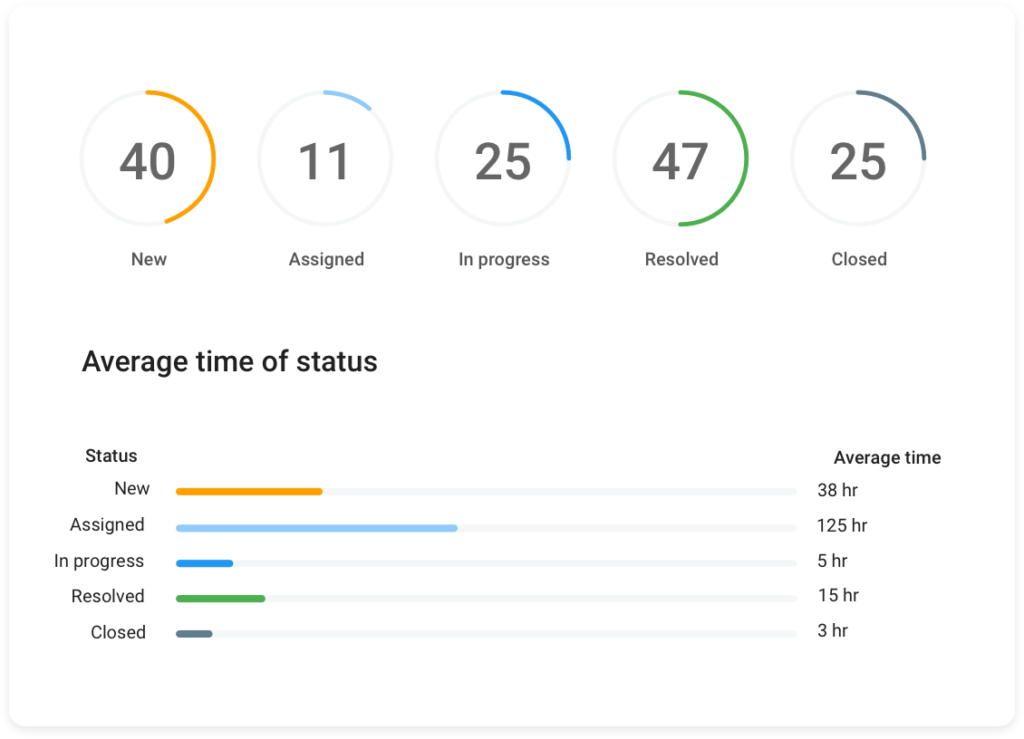
Task: Sort by the Status column header
Action: [111, 456]
